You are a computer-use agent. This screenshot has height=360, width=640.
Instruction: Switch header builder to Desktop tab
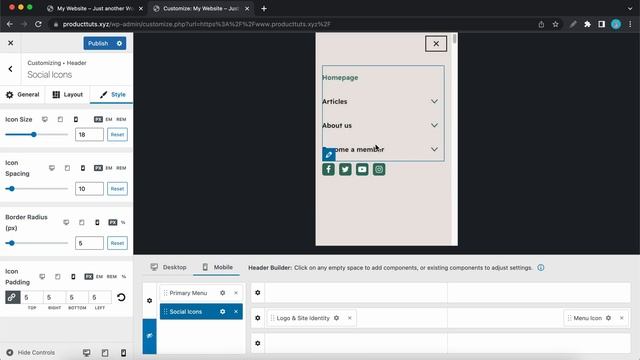pos(168,267)
